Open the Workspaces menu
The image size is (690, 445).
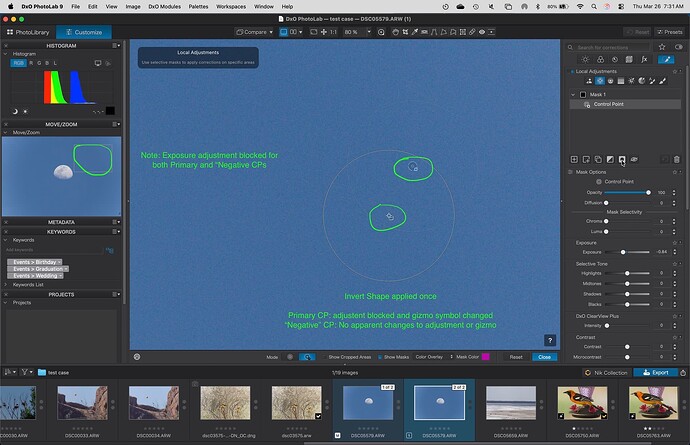[231, 7]
